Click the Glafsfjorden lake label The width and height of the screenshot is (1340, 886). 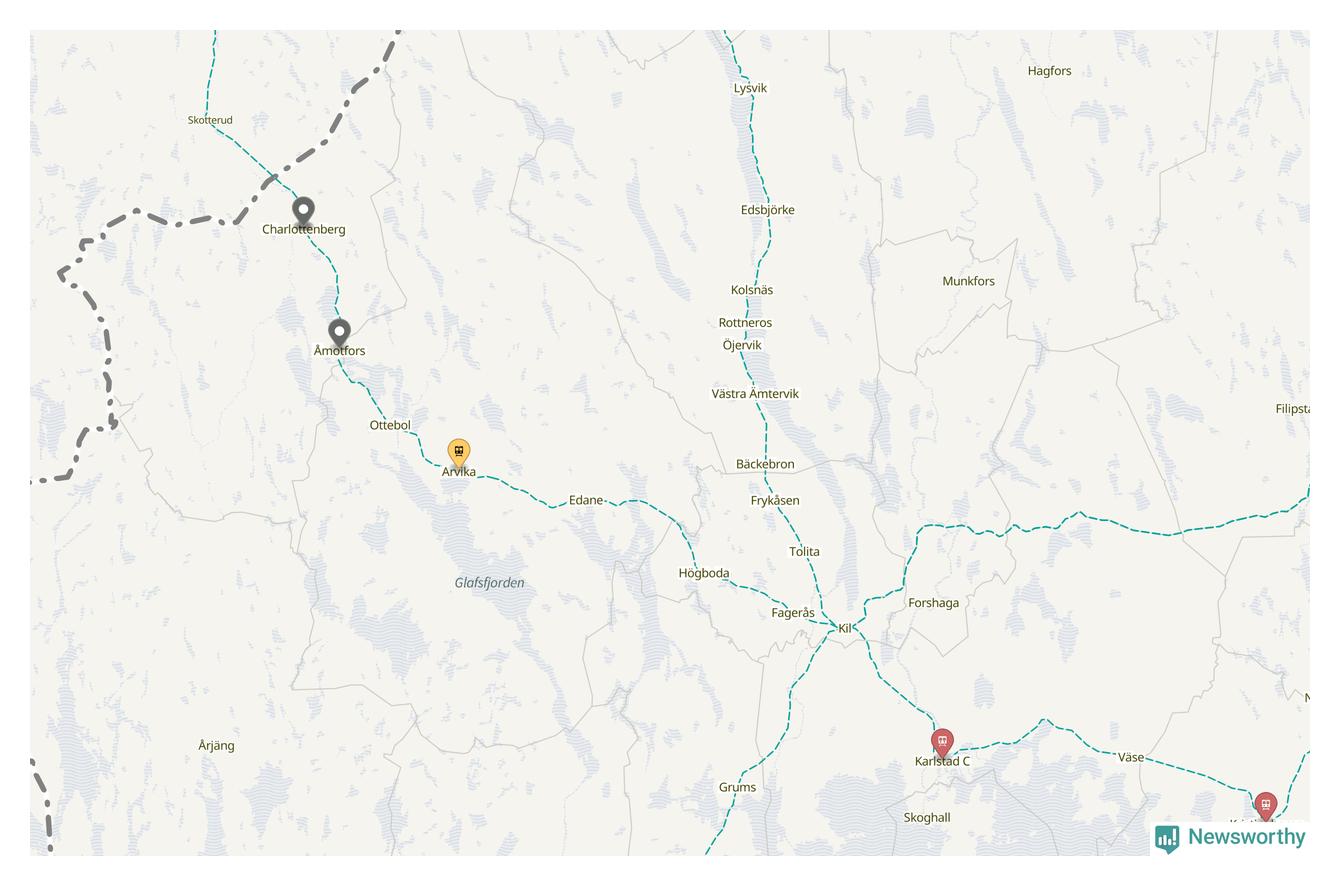(x=489, y=583)
